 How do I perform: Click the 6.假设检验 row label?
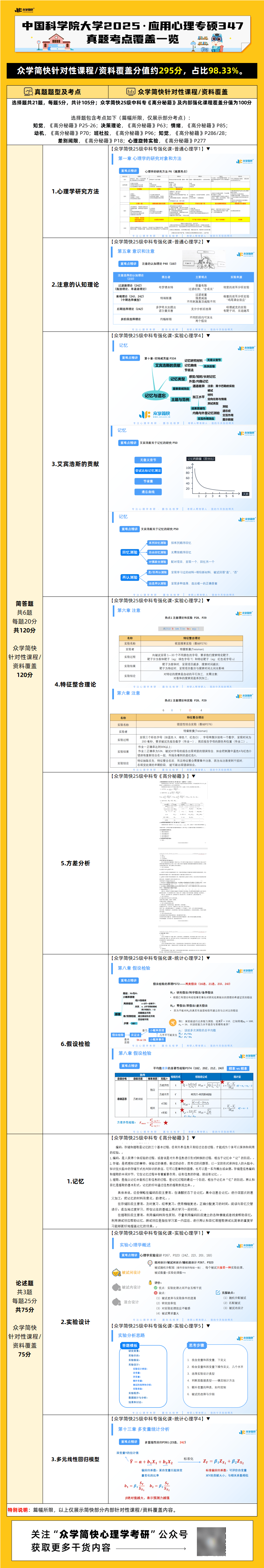click(75, 1044)
